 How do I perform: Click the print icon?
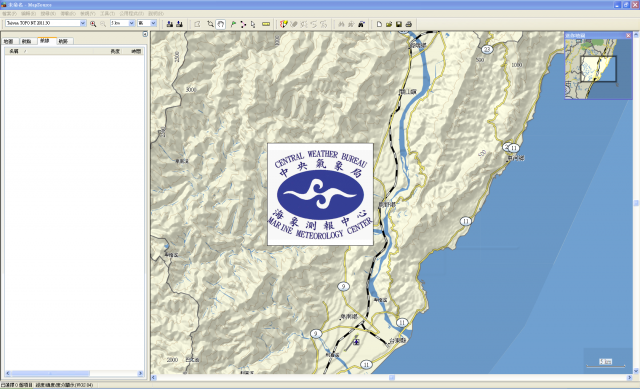409,24
